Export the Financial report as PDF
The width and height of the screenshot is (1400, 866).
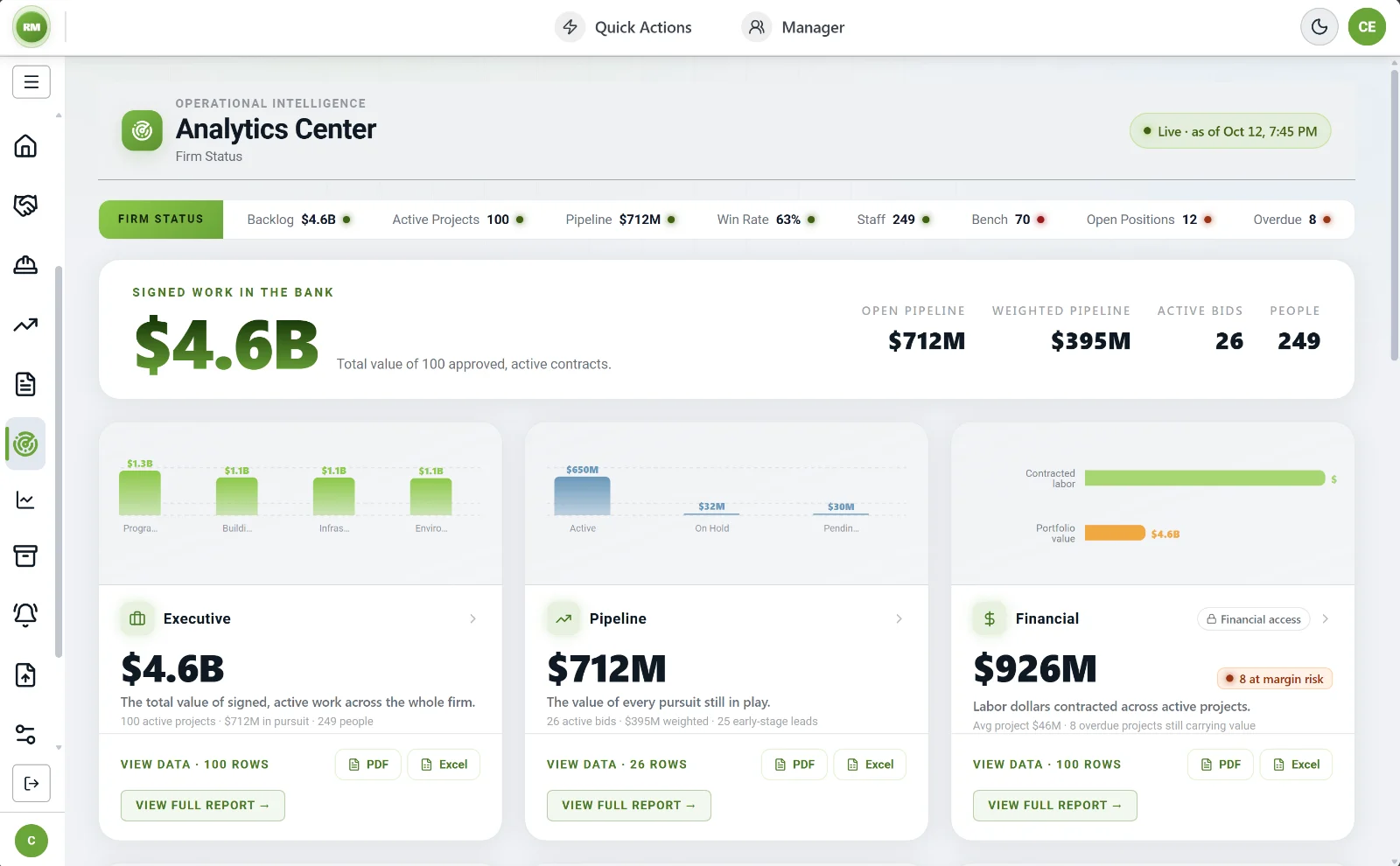click(x=1221, y=765)
